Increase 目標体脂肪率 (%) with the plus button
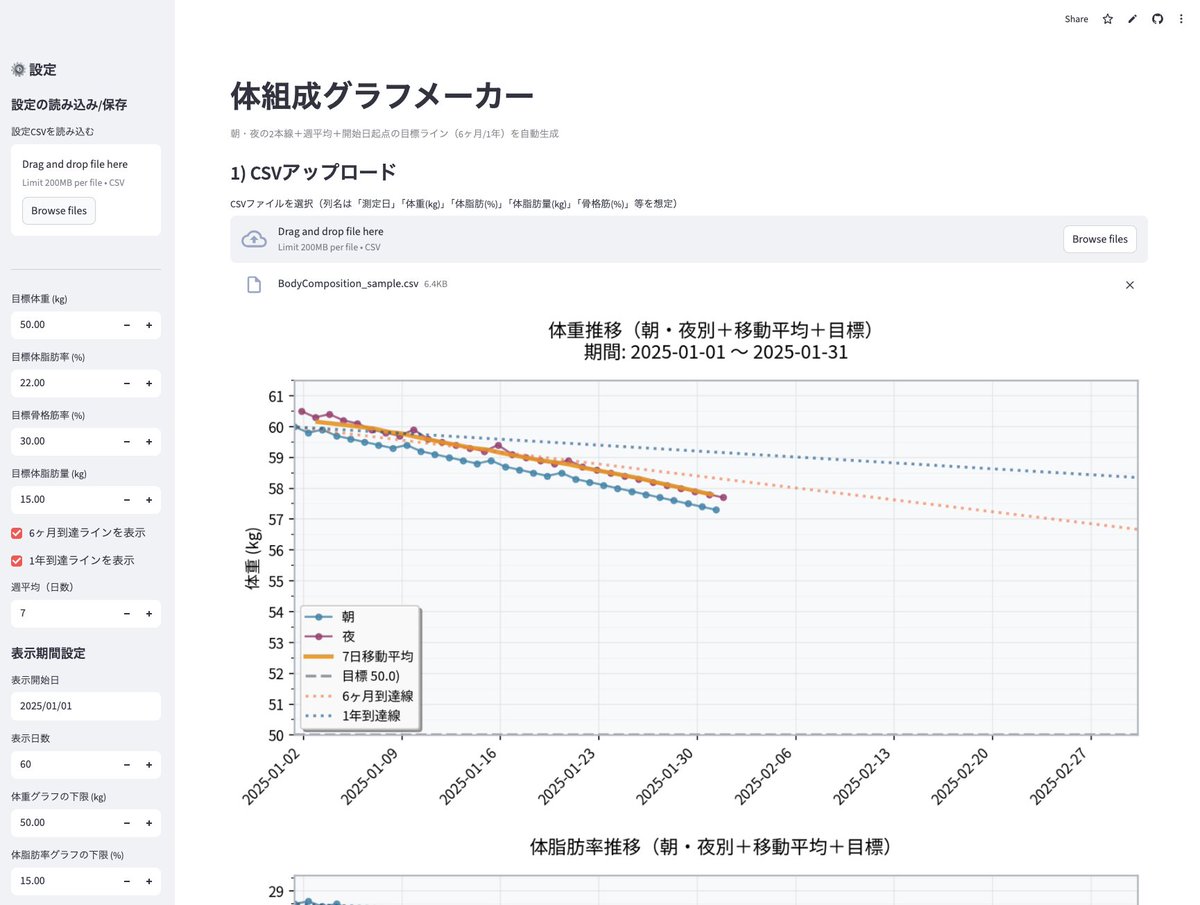Image resolution: width=1200 pixels, height=905 pixels. tap(149, 383)
